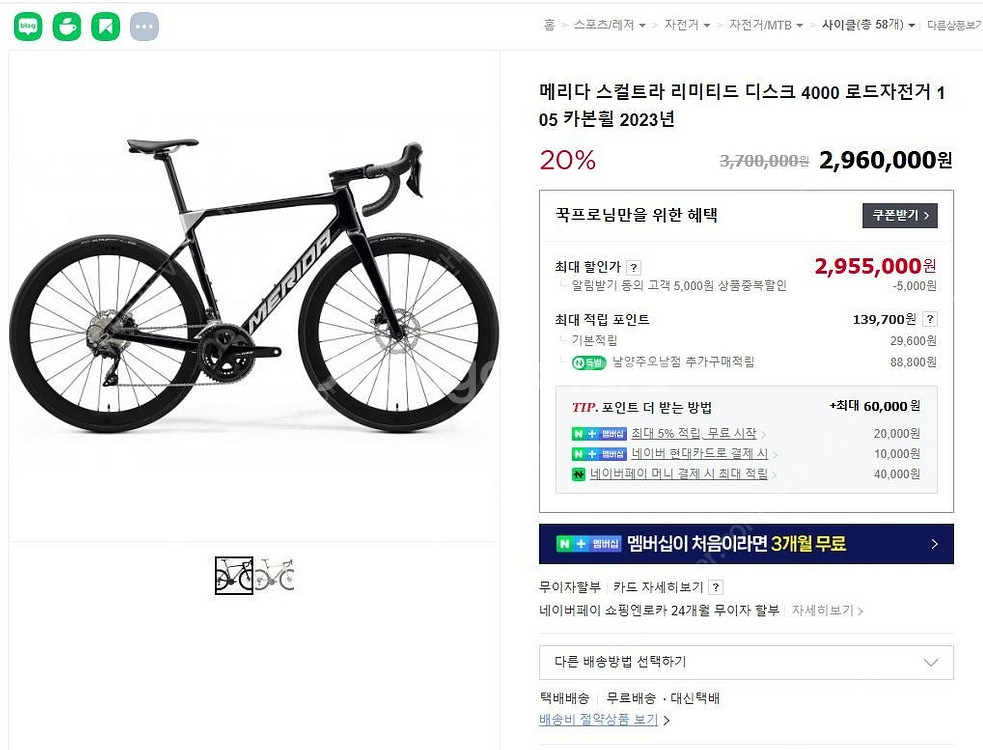983x750 pixels.
Task: Open 네이버페이 머니 결제 시 최대 적립 link
Action: [678, 474]
